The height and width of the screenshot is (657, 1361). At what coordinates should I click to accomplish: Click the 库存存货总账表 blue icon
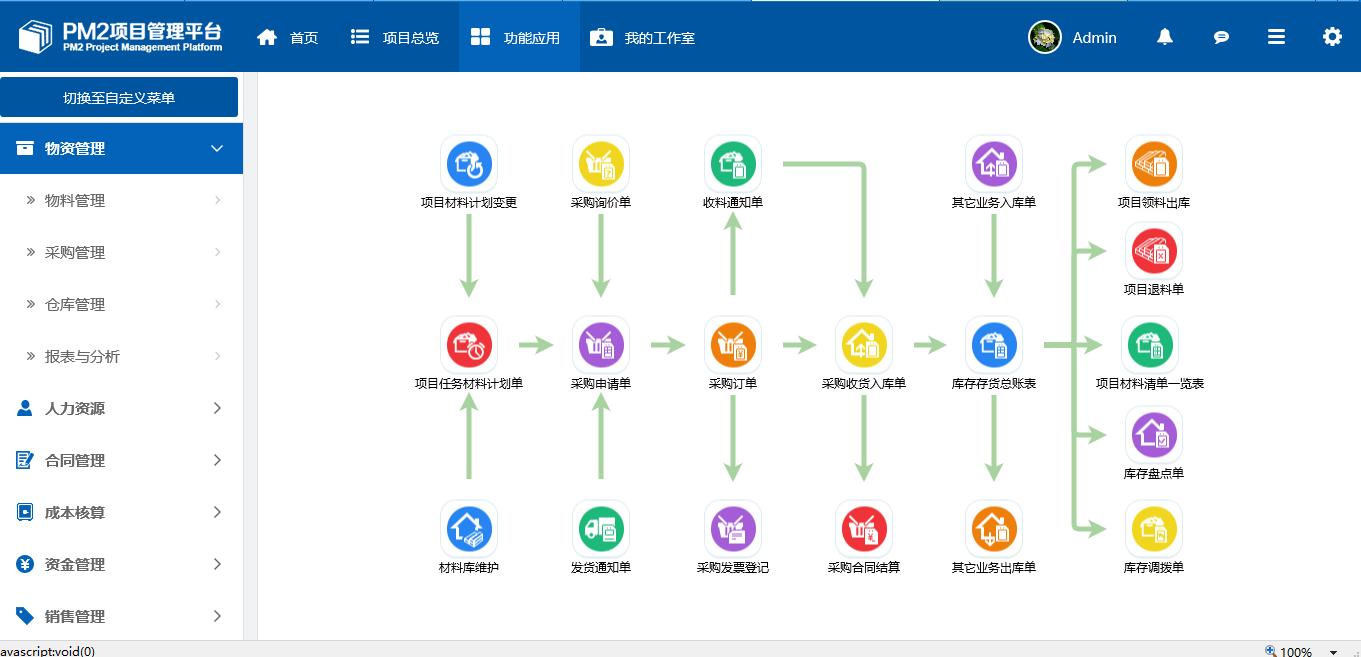(993, 345)
